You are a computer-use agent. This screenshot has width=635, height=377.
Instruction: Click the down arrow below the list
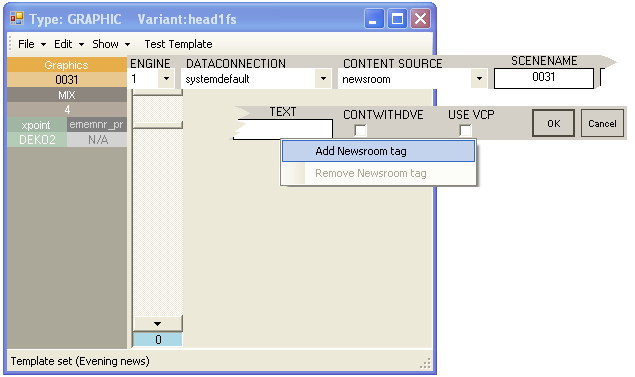(x=158, y=324)
